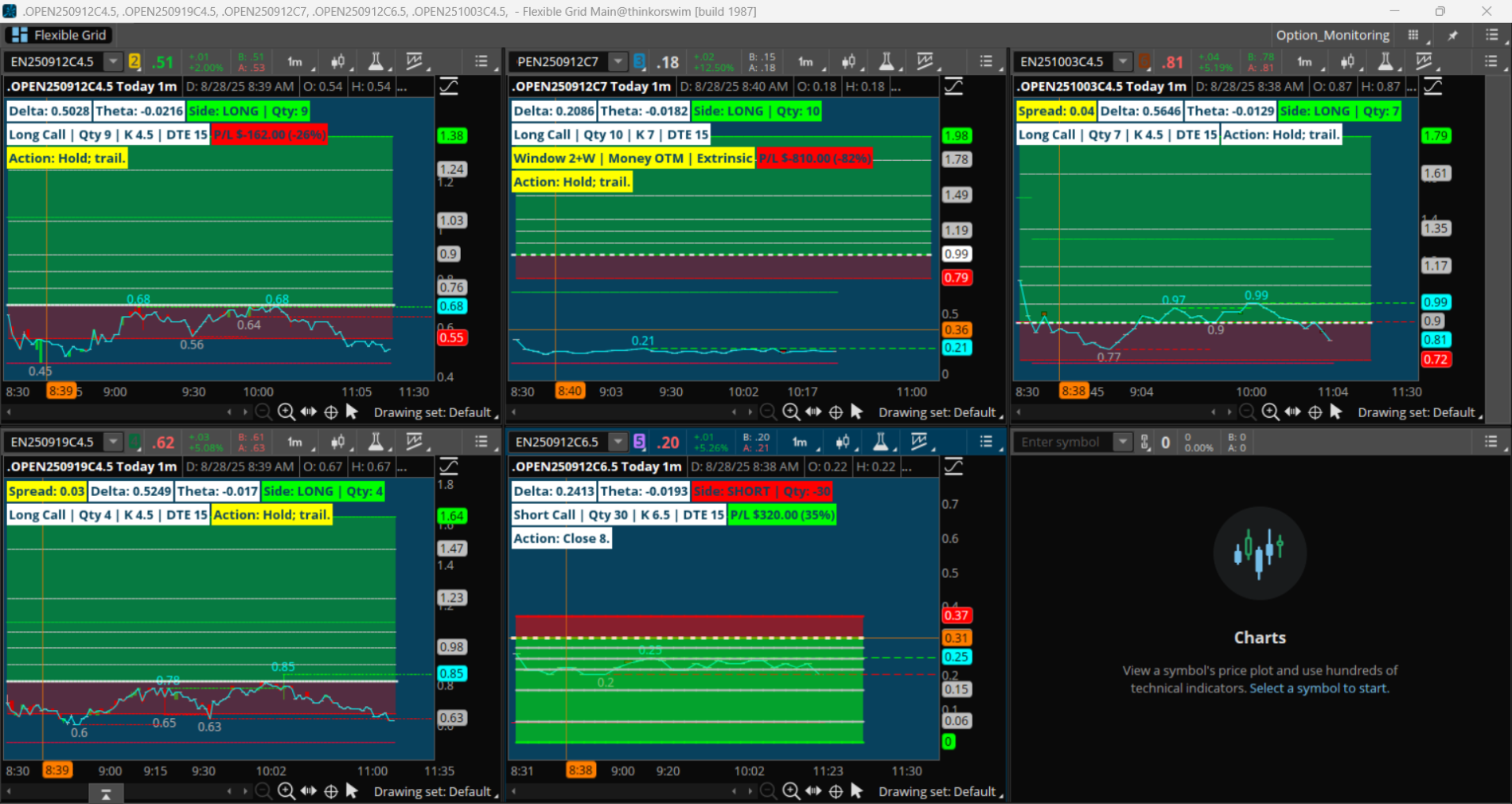The width and height of the screenshot is (1512, 804).
Task: Click the crosshair pan tool under PEN250912C7 chart
Action: point(836,412)
